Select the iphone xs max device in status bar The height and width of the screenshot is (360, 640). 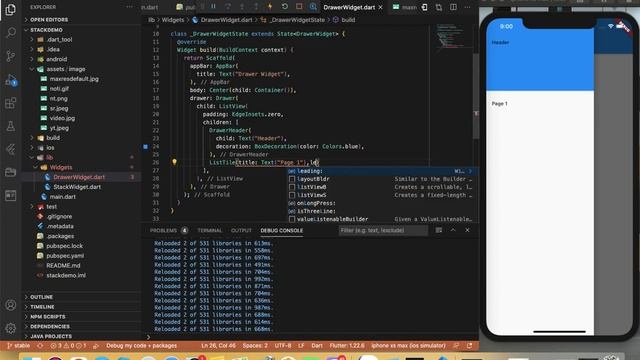[408, 346]
